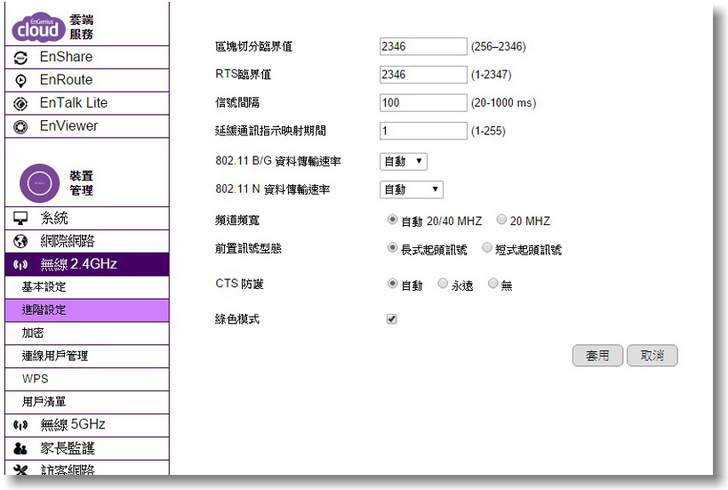
Task: Click the 網際網路 globe icon
Action: [19, 241]
